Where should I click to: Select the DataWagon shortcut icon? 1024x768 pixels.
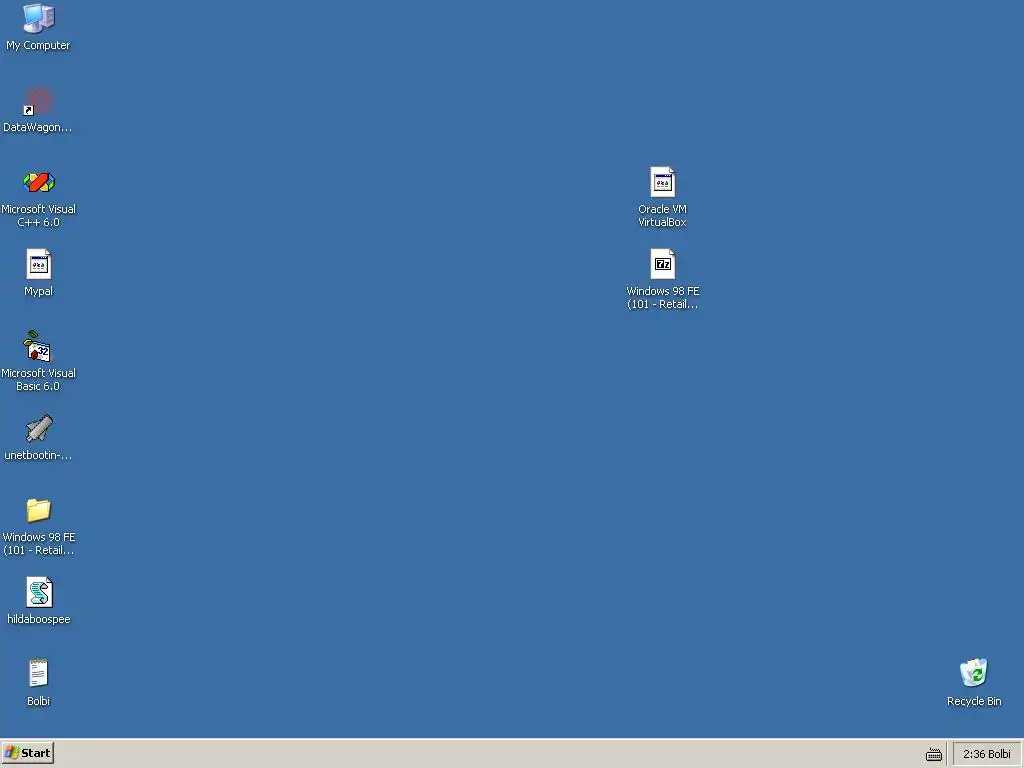39,101
